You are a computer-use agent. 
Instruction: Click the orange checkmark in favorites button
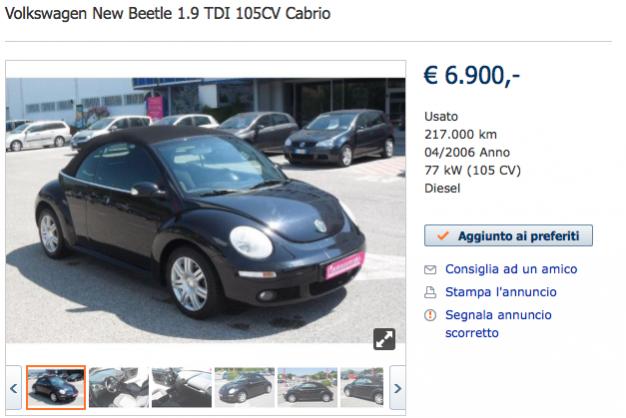coord(443,235)
